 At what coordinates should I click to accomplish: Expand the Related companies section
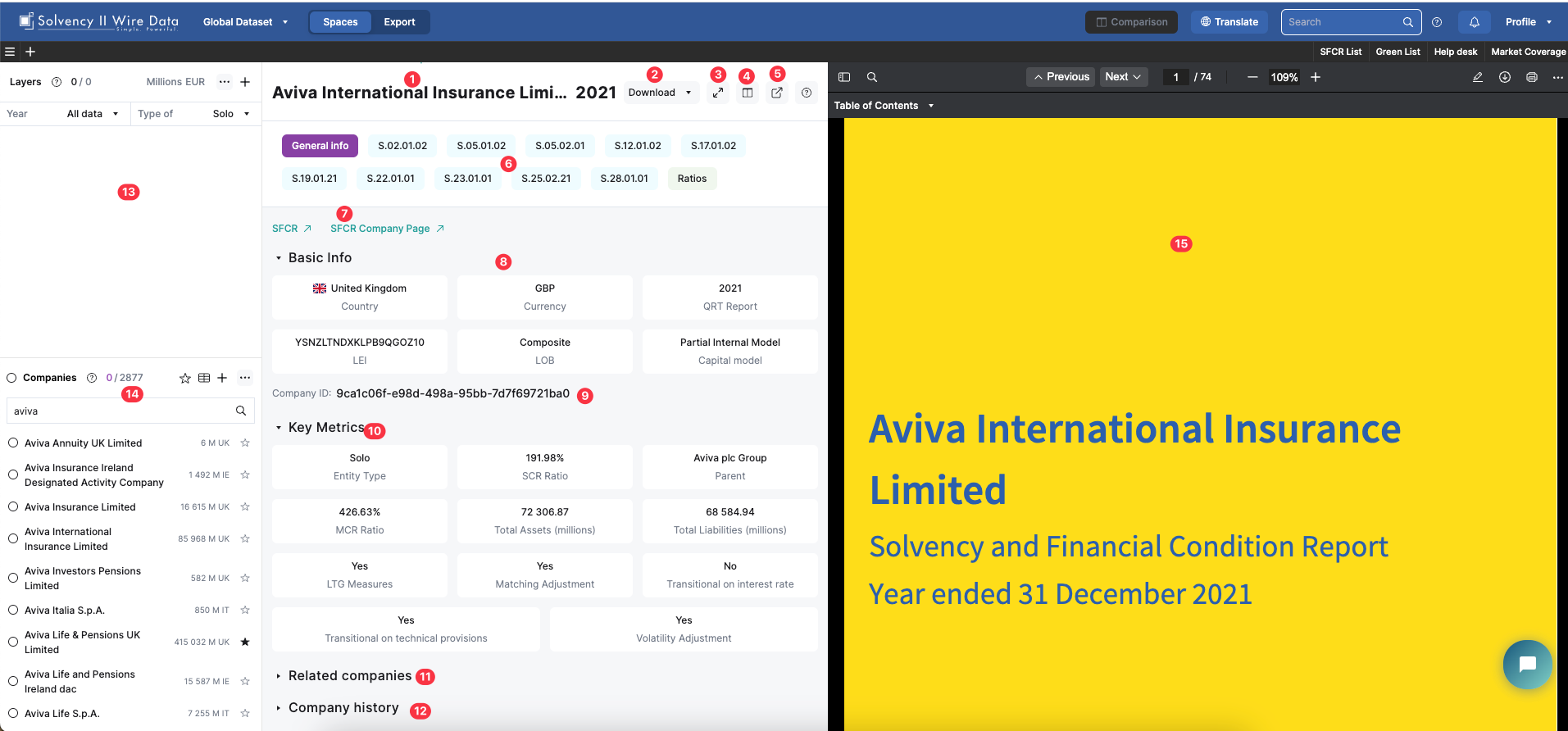(349, 676)
